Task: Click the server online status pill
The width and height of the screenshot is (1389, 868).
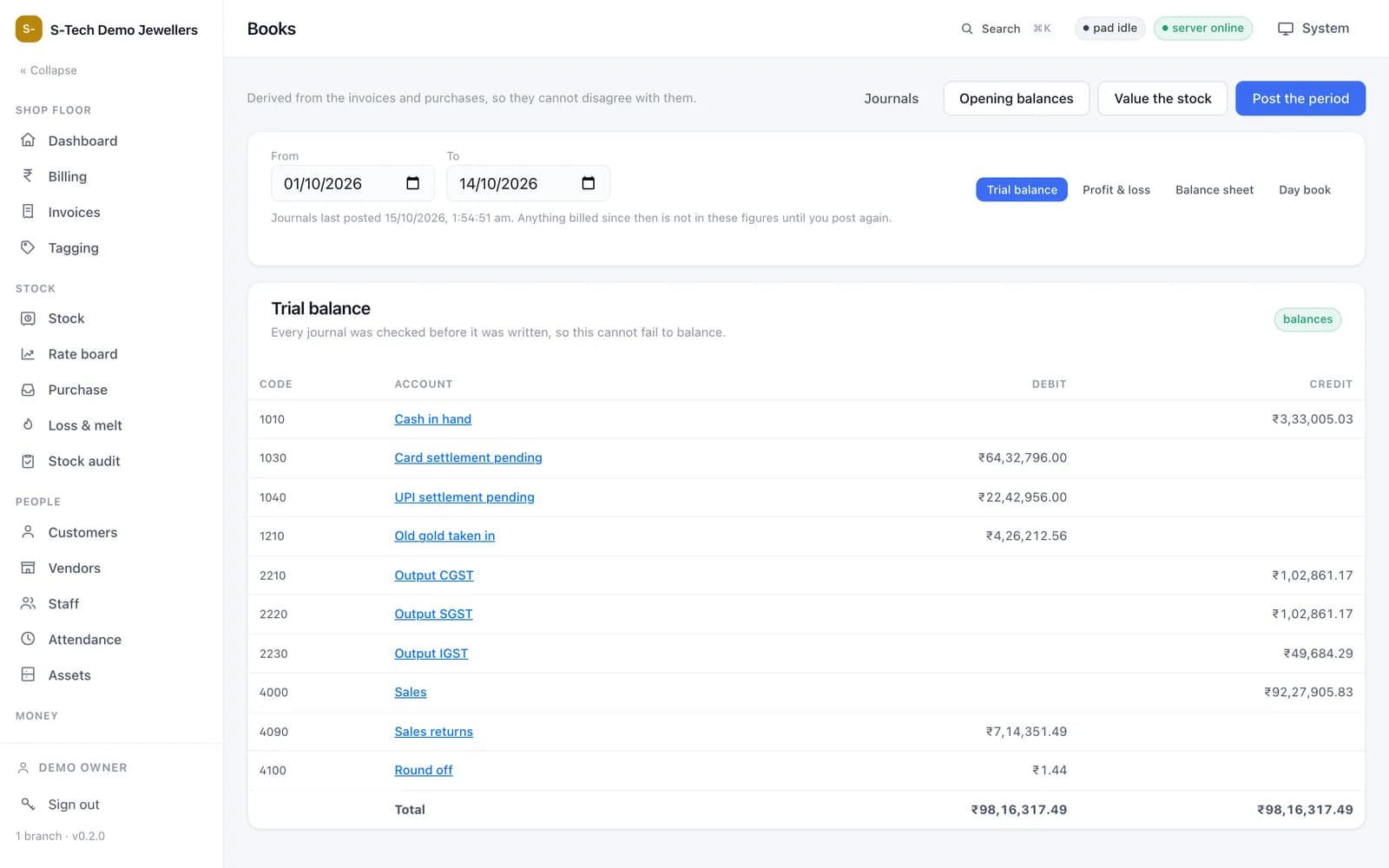Action: (x=1202, y=28)
